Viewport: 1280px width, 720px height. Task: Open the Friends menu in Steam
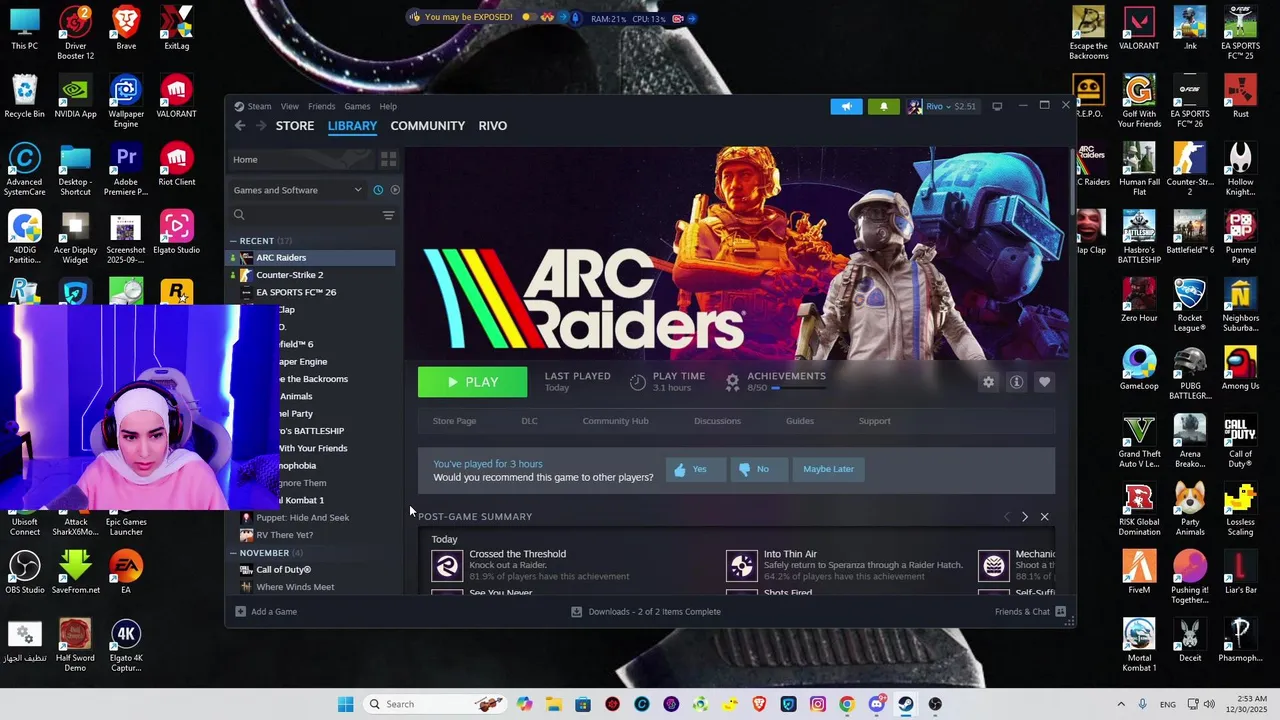click(321, 106)
